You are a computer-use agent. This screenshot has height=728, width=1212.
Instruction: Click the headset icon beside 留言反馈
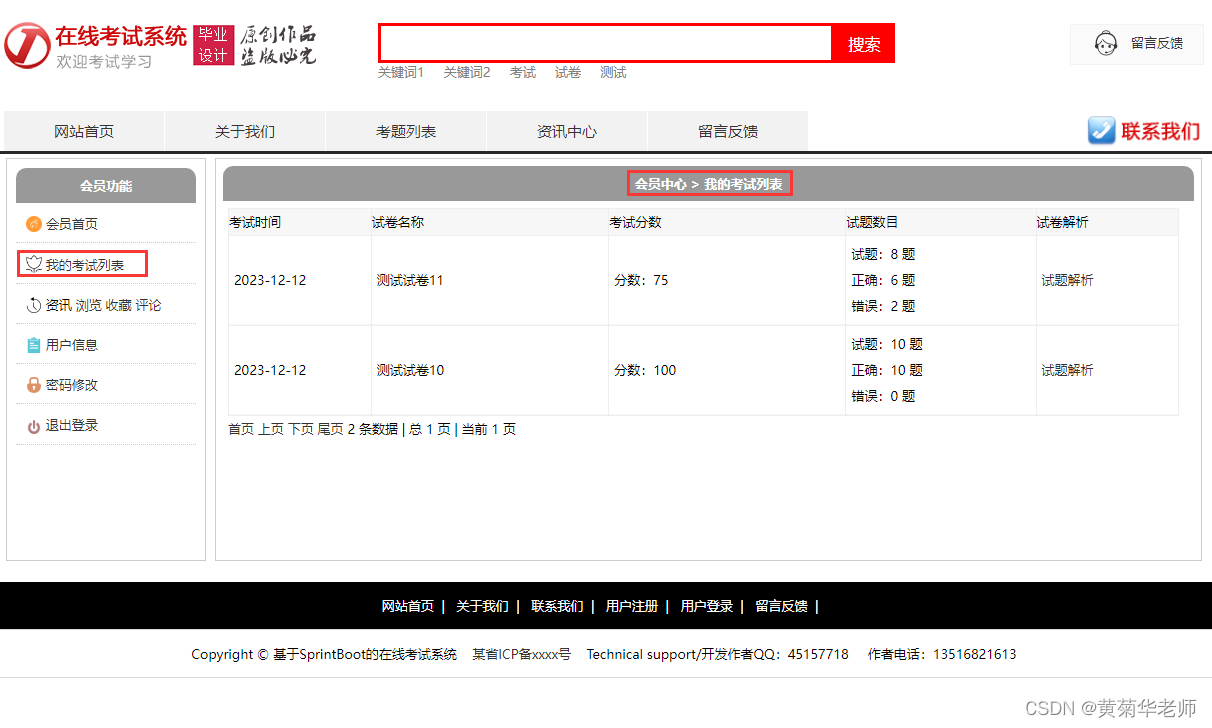pos(1106,43)
